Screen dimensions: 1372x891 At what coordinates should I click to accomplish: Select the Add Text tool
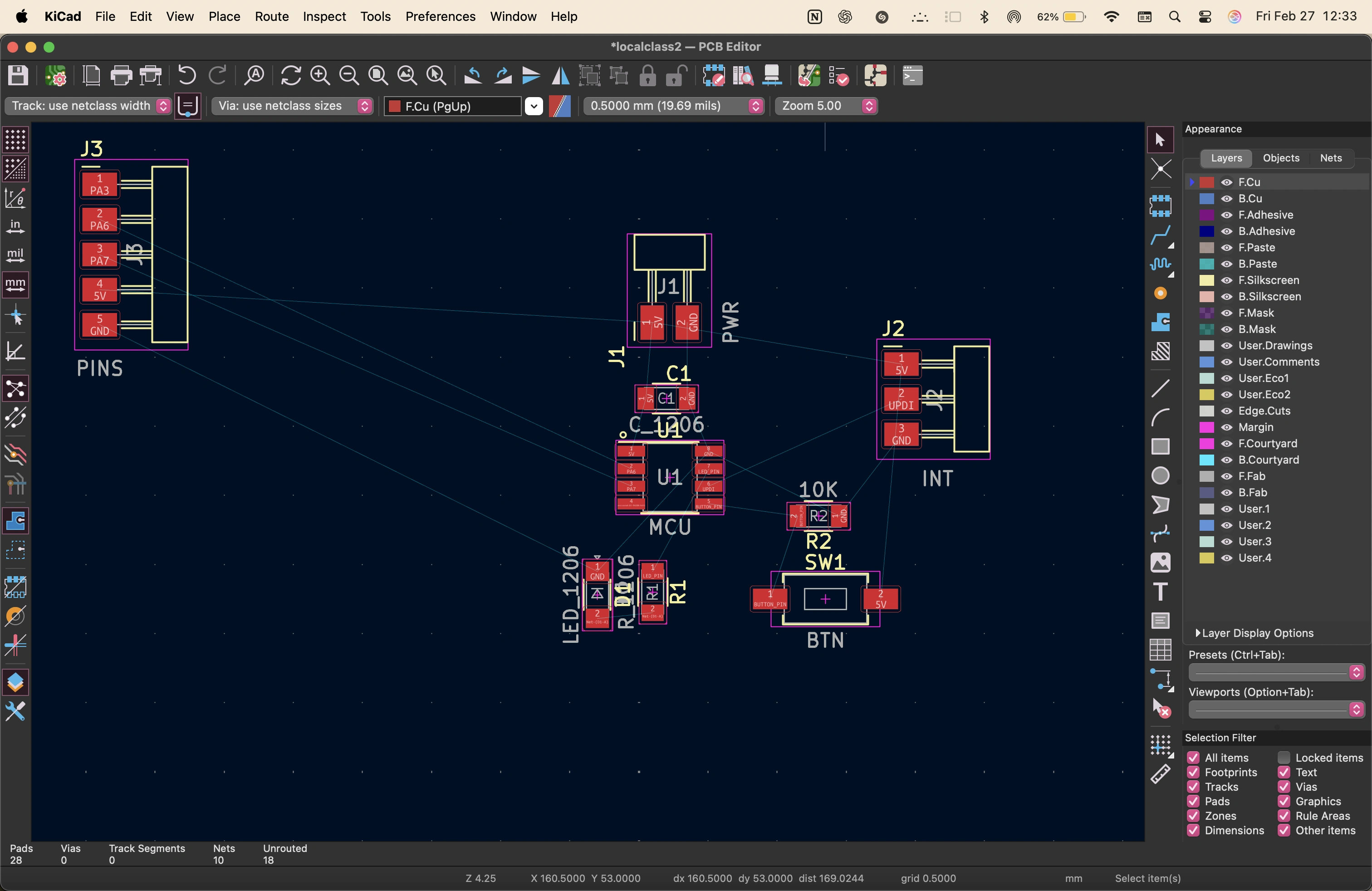click(1161, 592)
